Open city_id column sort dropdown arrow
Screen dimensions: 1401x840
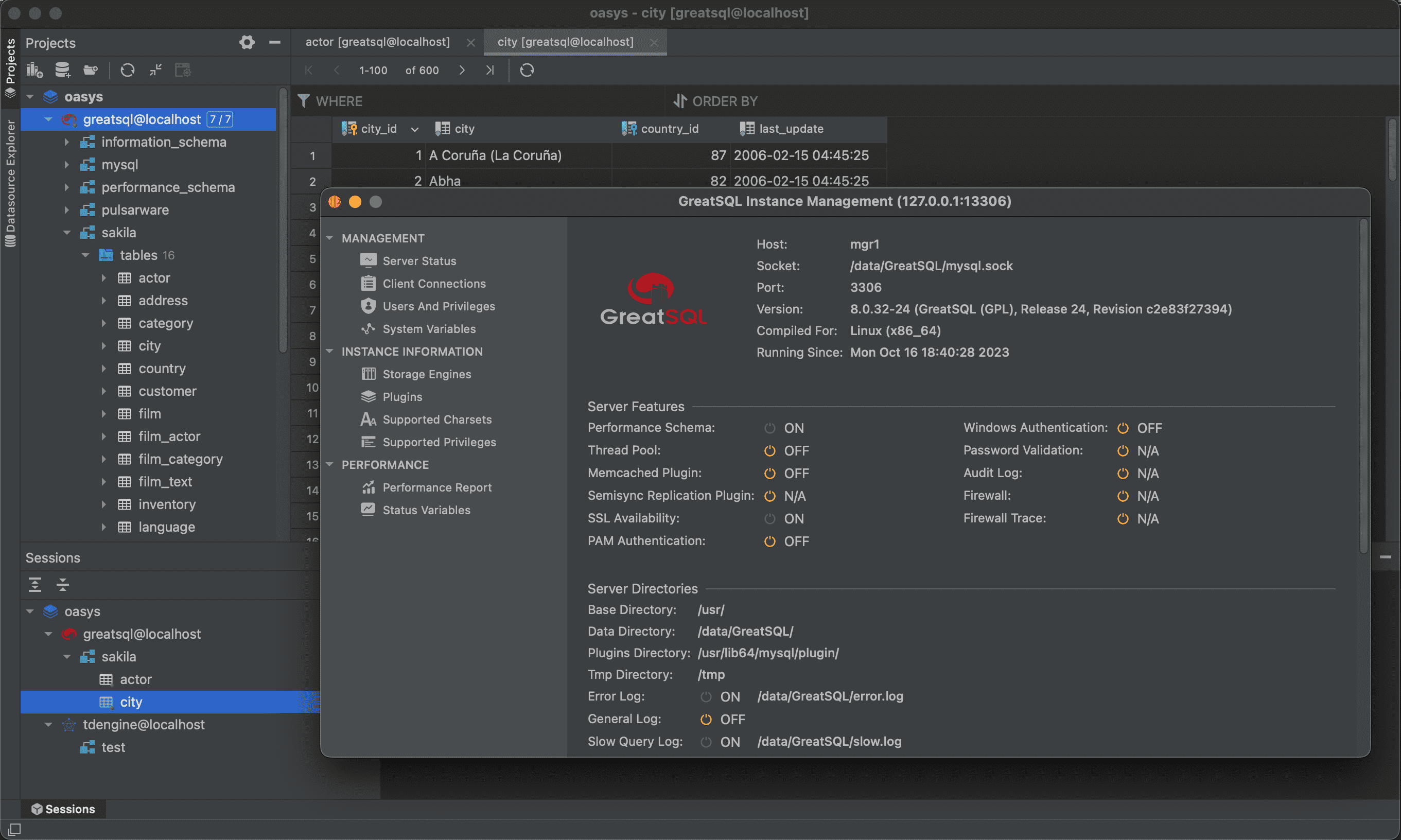(414, 129)
